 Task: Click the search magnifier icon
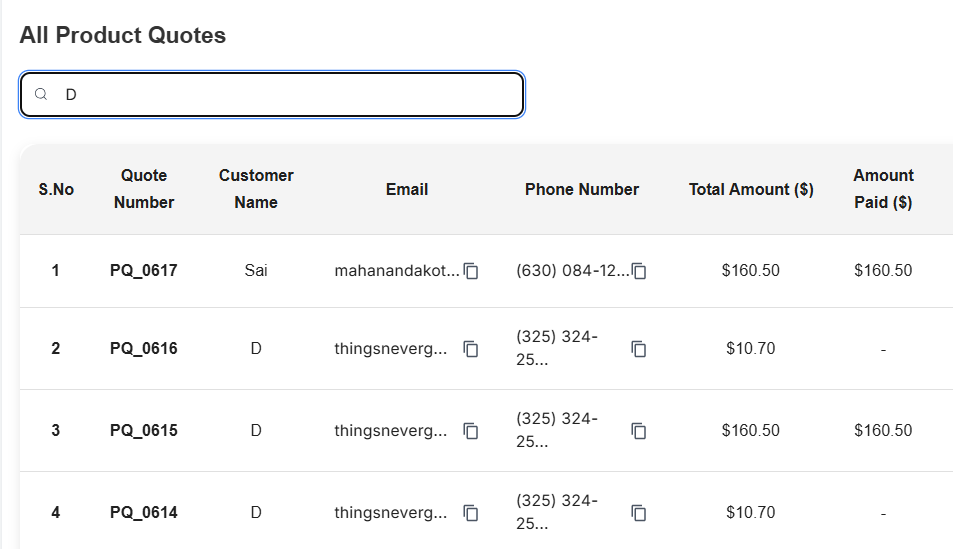pos(41,95)
